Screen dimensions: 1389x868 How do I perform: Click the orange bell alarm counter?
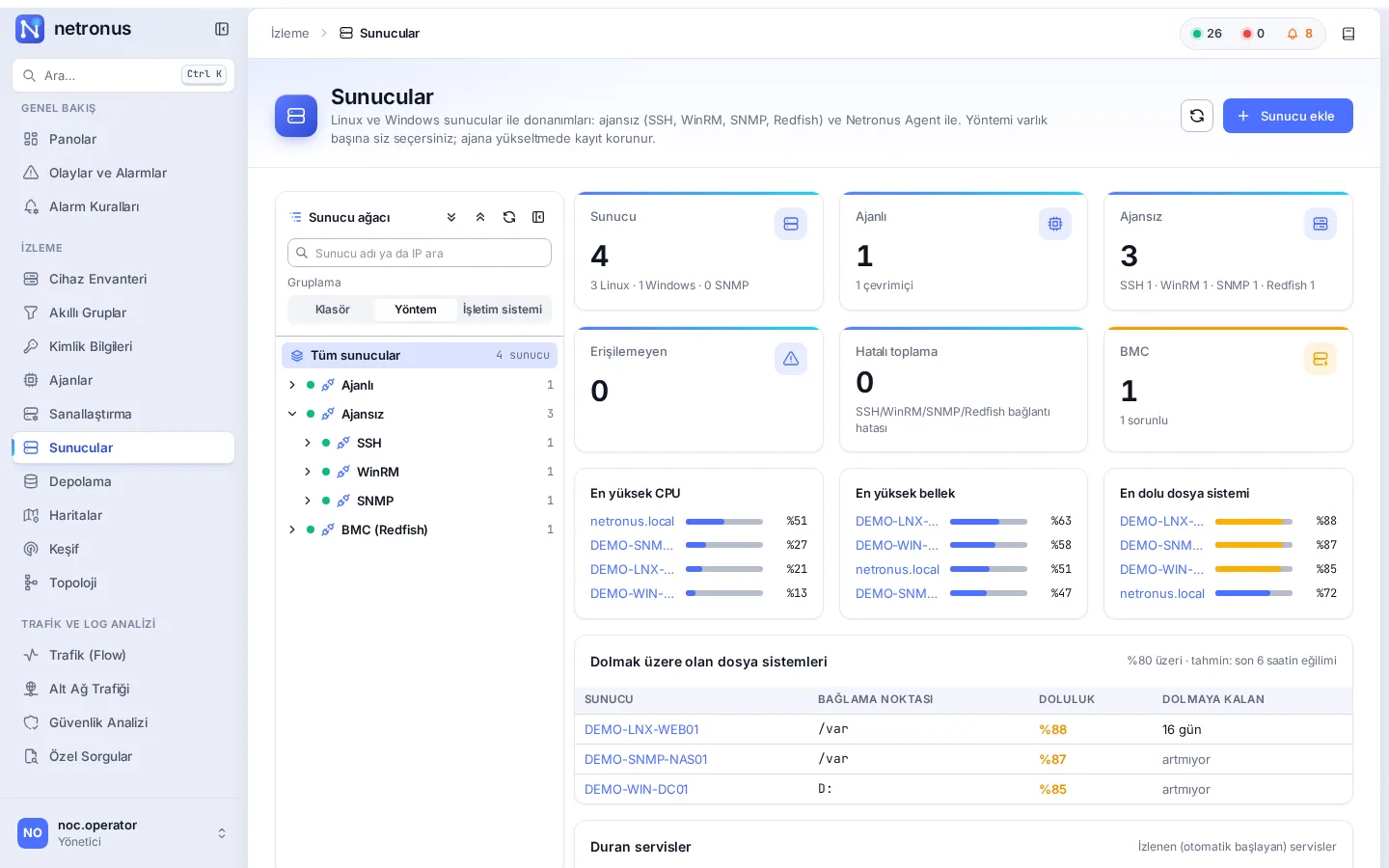(x=1299, y=34)
